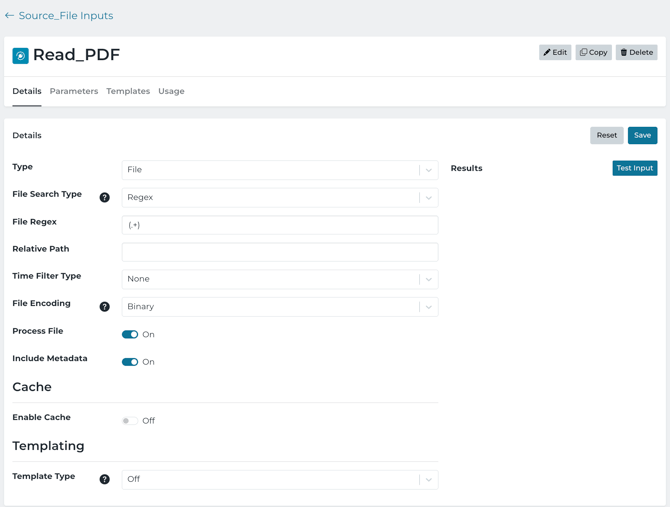Click the help icon beside Template Type
Viewport: 670px width, 507px height.
coord(105,479)
